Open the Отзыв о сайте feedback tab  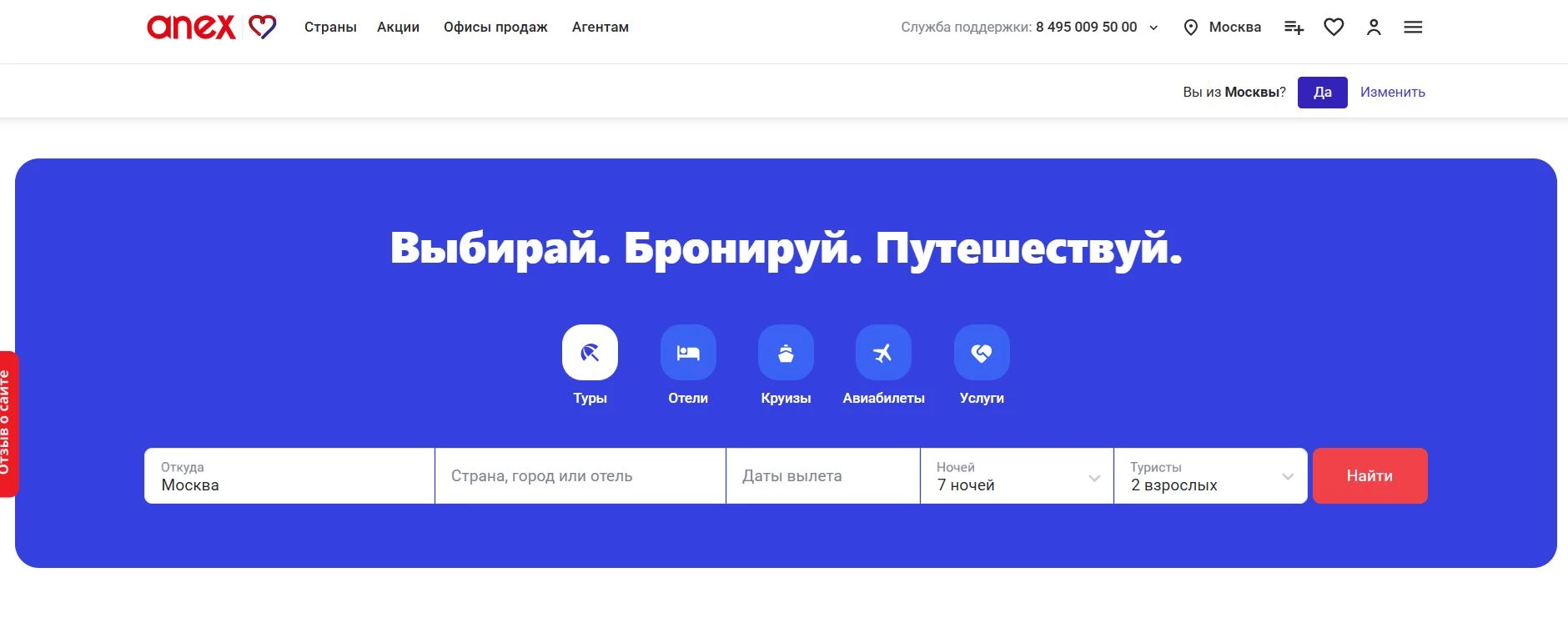[x=8, y=424]
